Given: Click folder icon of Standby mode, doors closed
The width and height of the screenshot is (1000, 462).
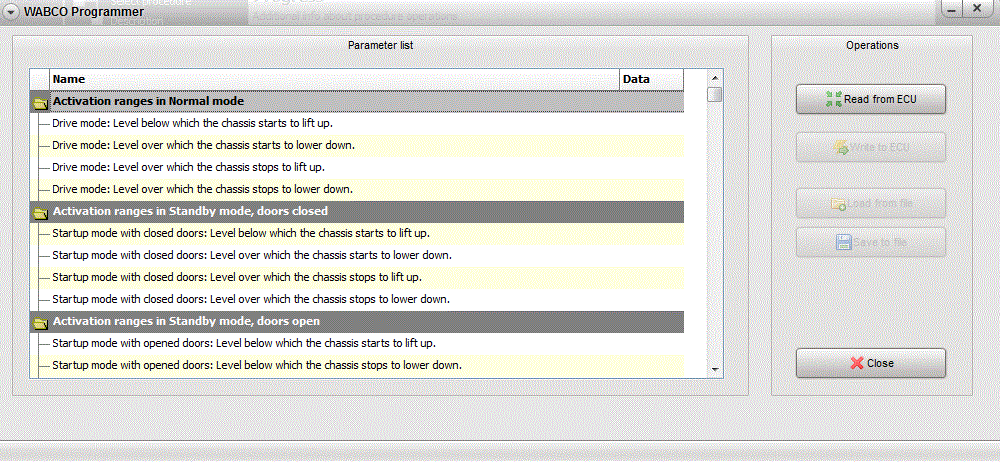Looking at the screenshot, I should [41, 212].
